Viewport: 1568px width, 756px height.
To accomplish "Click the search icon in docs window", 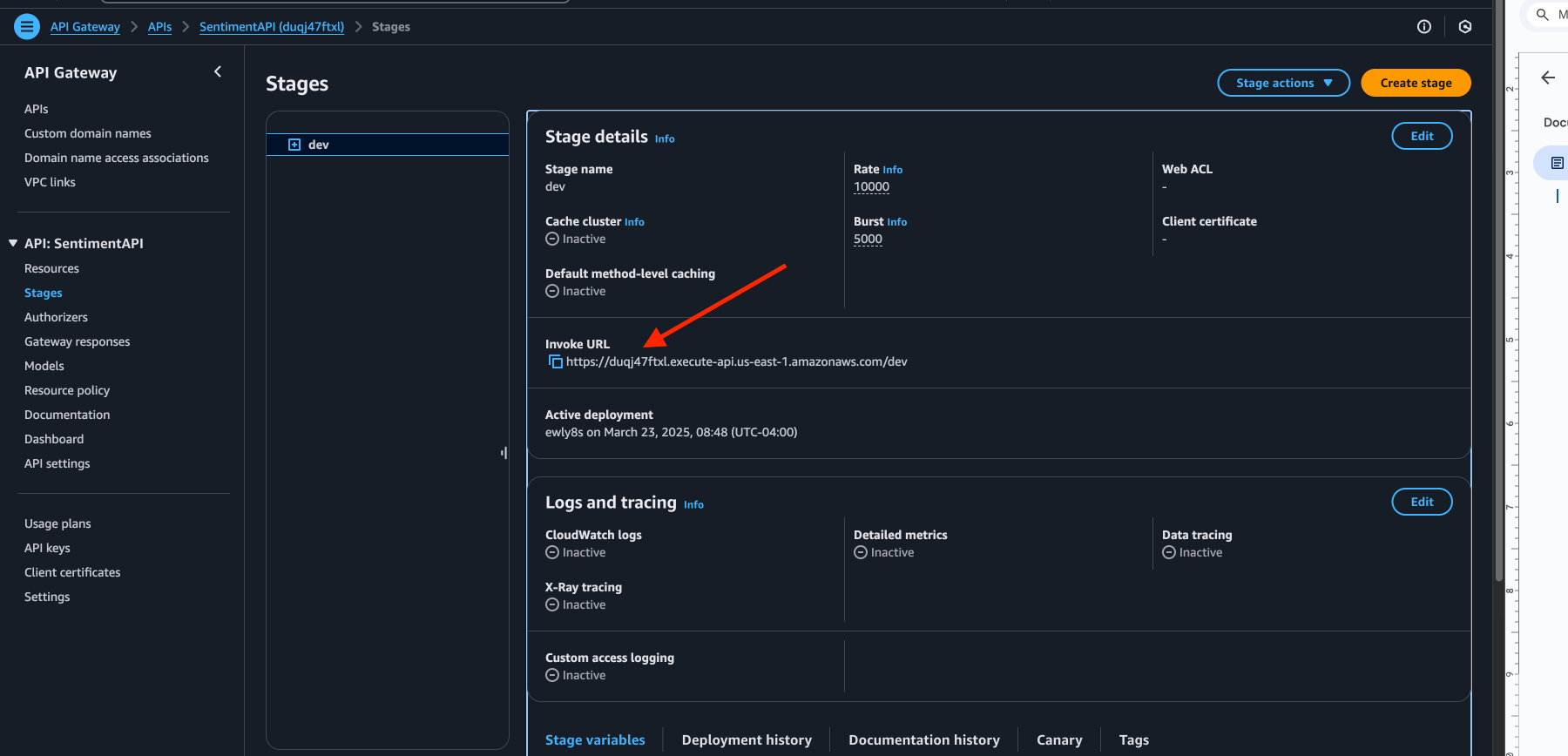I will (x=1542, y=15).
